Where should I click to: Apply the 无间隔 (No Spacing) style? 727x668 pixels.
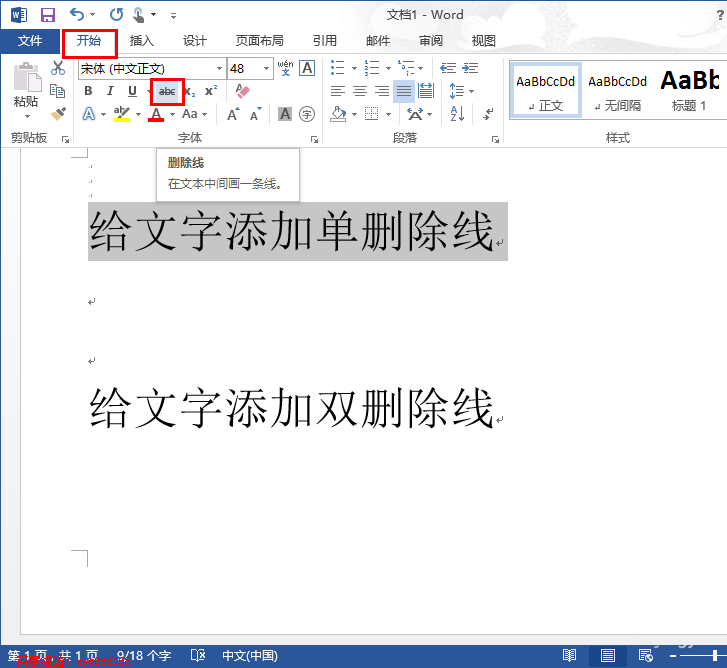coord(617,91)
